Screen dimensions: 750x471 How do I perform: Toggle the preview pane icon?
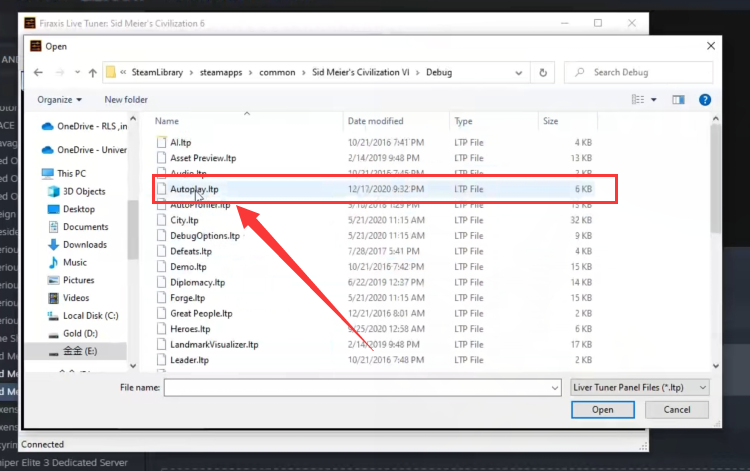pyautogui.click(x=678, y=99)
